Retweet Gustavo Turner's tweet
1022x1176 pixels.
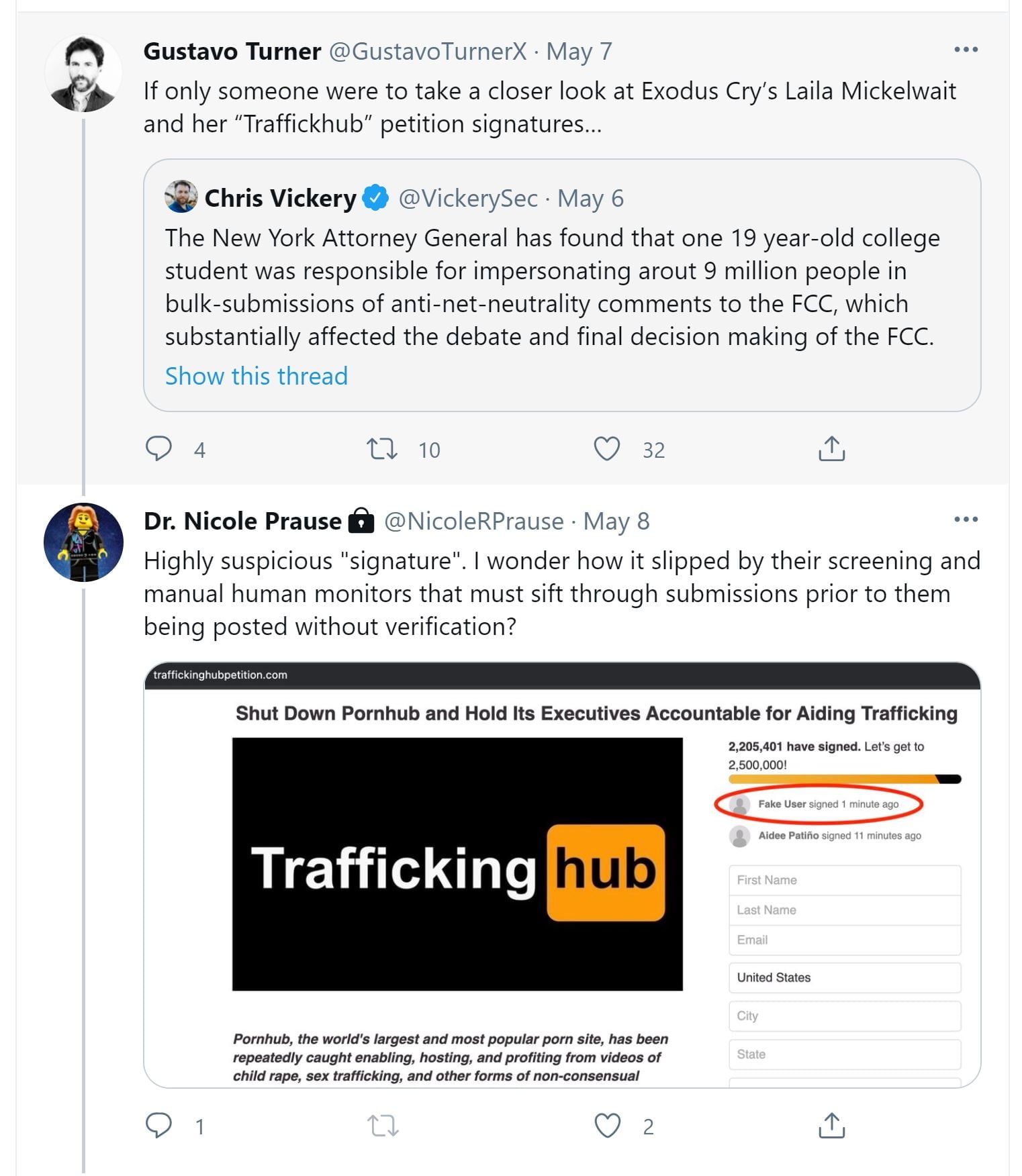click(382, 448)
